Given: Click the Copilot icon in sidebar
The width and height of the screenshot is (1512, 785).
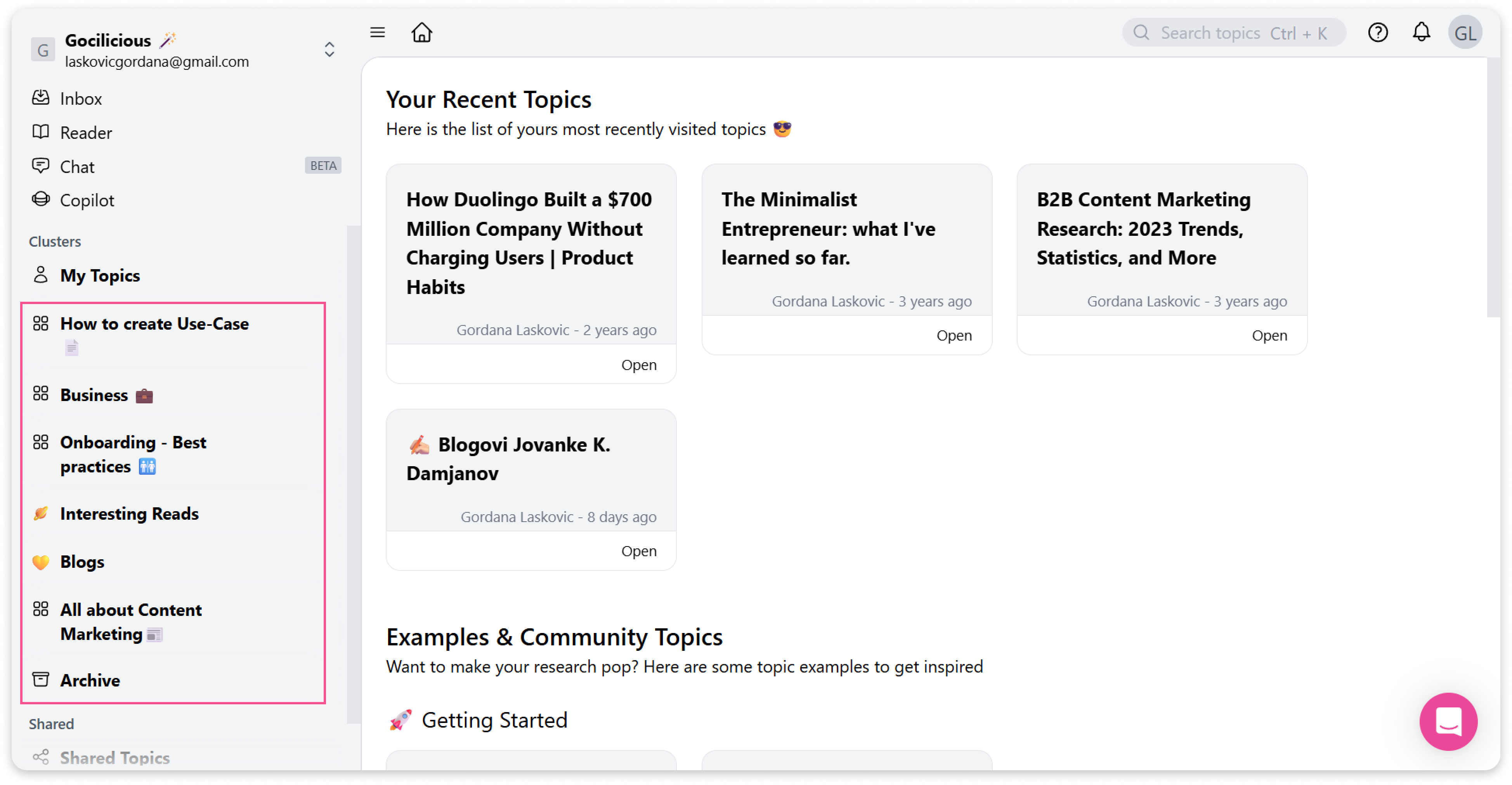Looking at the screenshot, I should pos(40,200).
